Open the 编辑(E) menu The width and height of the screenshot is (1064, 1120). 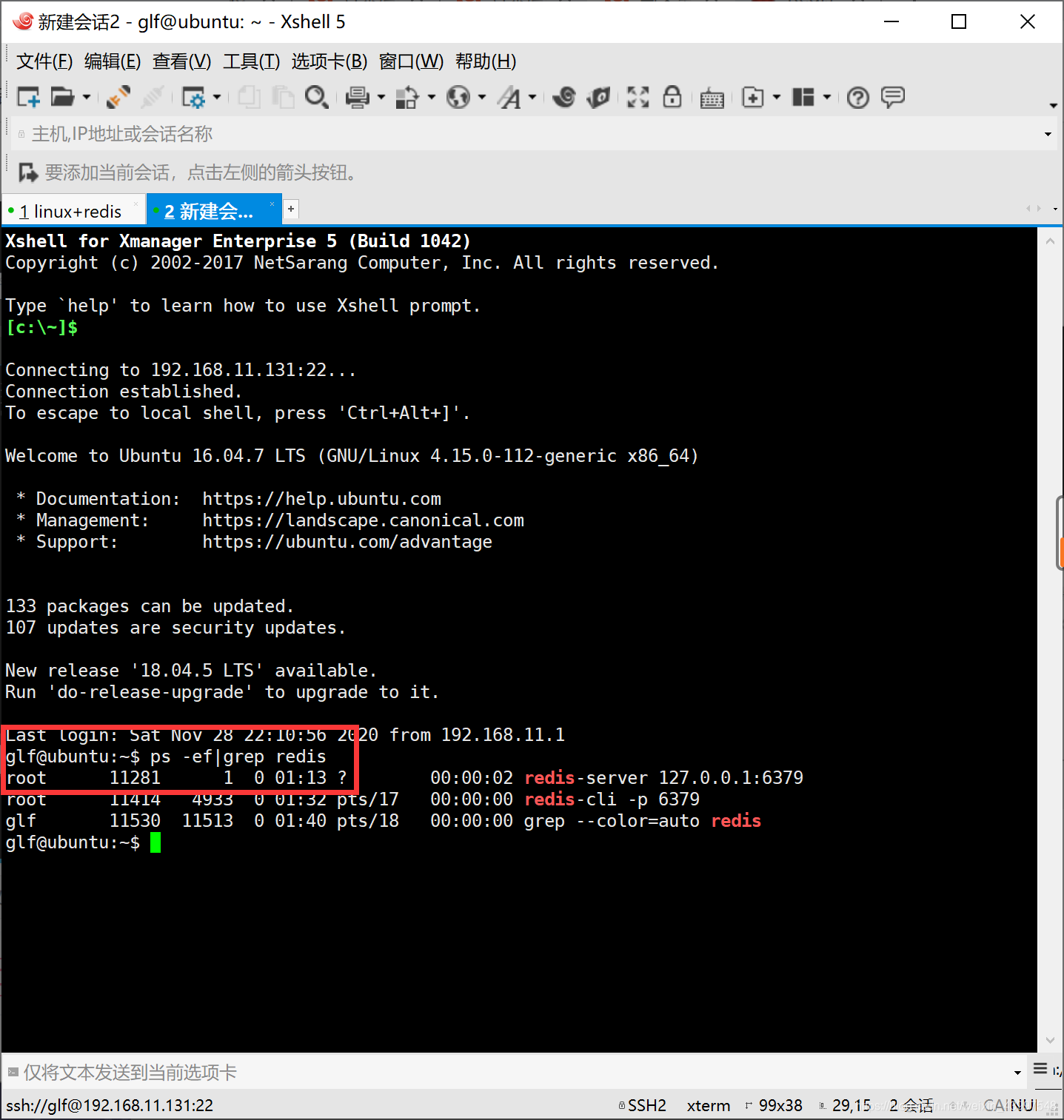pos(113,61)
